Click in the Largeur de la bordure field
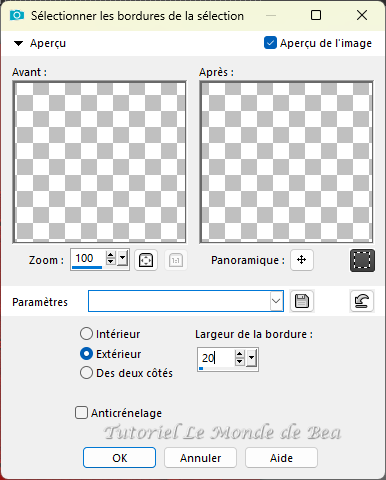Screen dimensions: 386x480 pyautogui.click(x=217, y=358)
